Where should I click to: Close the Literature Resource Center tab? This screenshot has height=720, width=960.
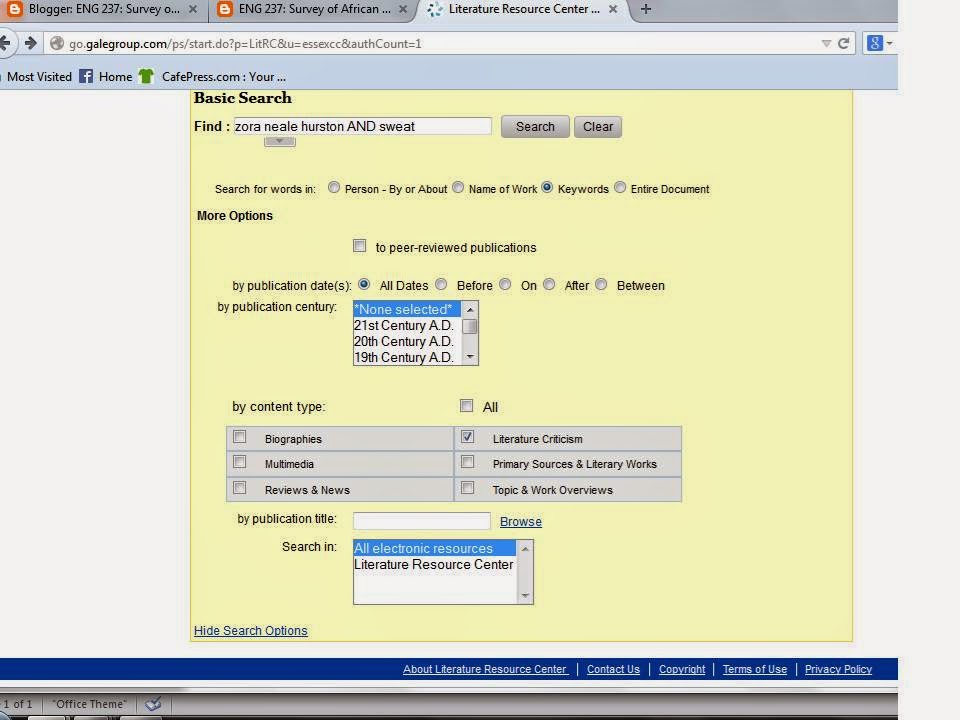(613, 9)
